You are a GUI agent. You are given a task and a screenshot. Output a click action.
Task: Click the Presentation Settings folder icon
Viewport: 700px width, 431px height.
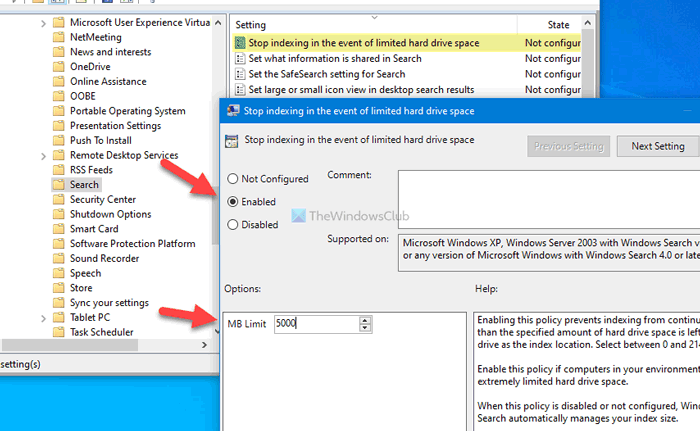click(58, 126)
